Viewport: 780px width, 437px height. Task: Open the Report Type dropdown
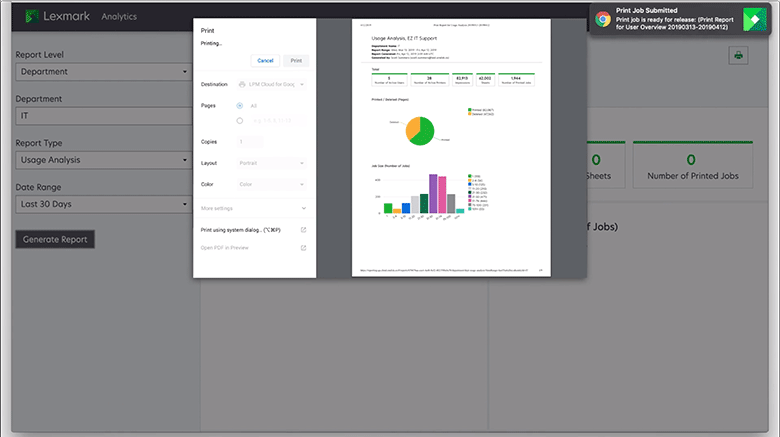[103, 160]
